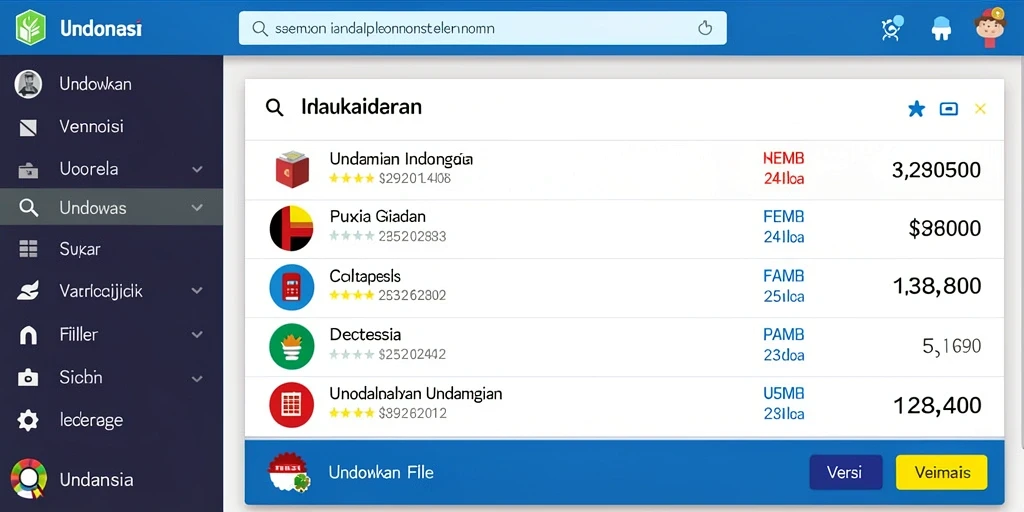Click the price 3,280500
The image size is (1024, 512).
pyautogui.click(x=936, y=170)
